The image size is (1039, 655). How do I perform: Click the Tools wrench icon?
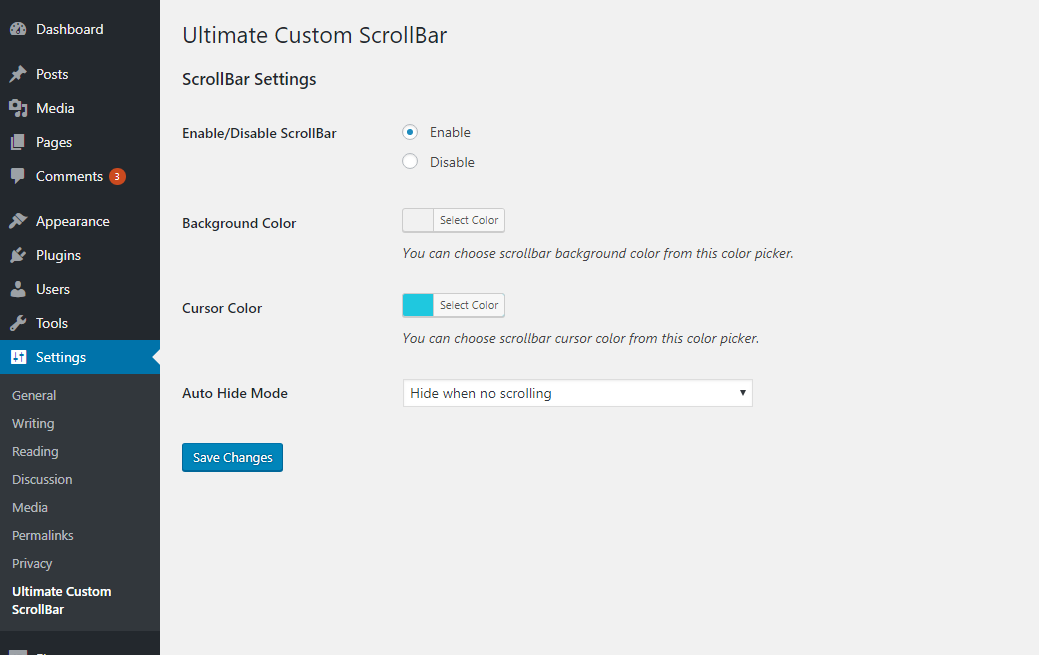point(18,323)
